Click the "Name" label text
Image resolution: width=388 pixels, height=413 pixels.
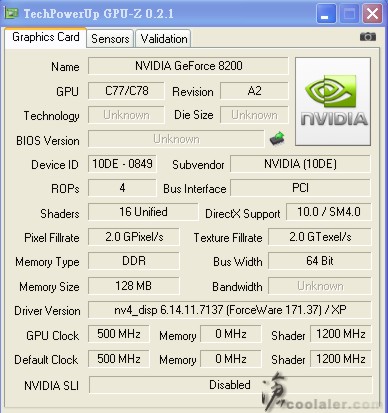tap(65, 67)
